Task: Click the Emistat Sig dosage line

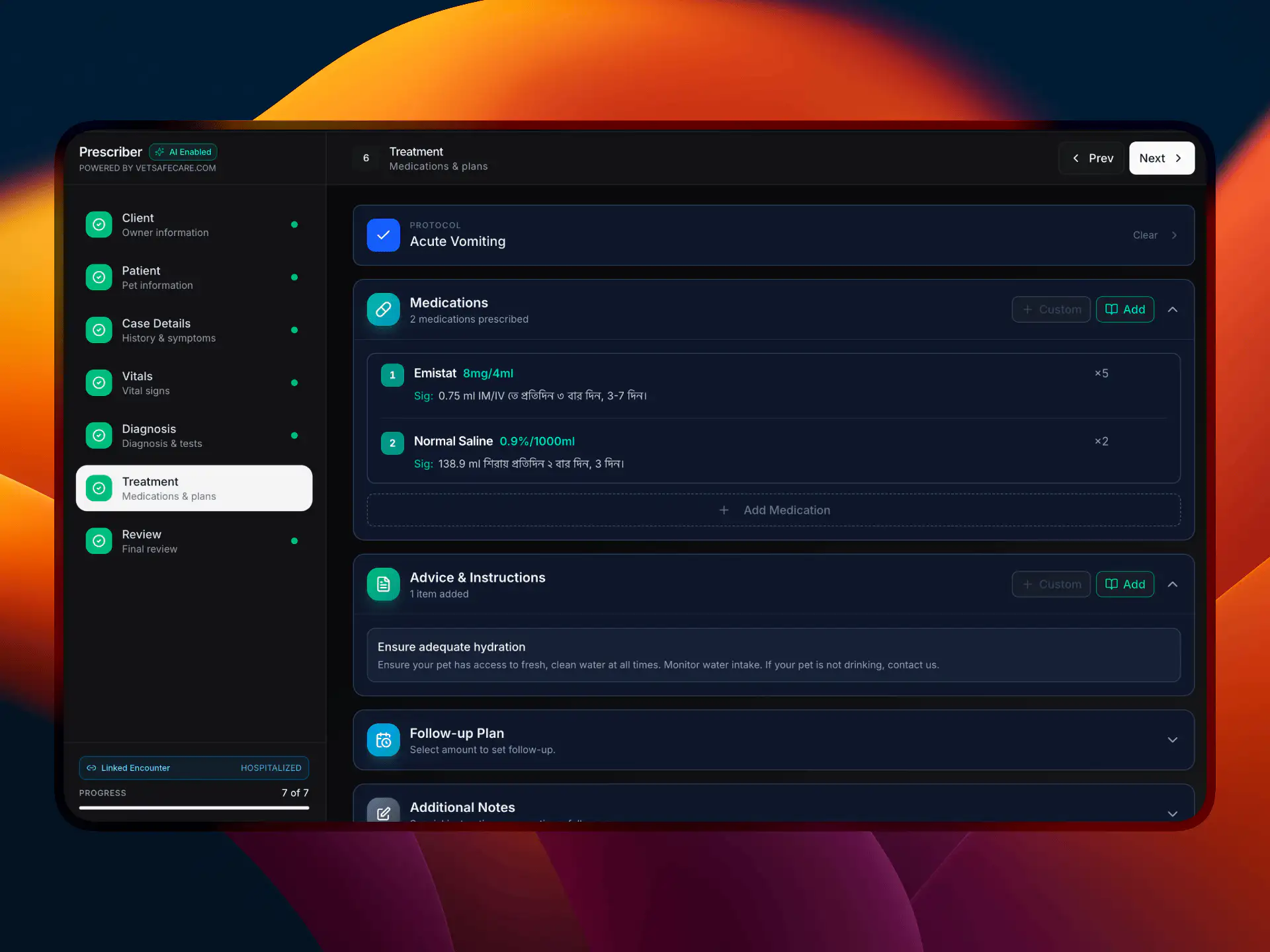Action: click(x=530, y=396)
